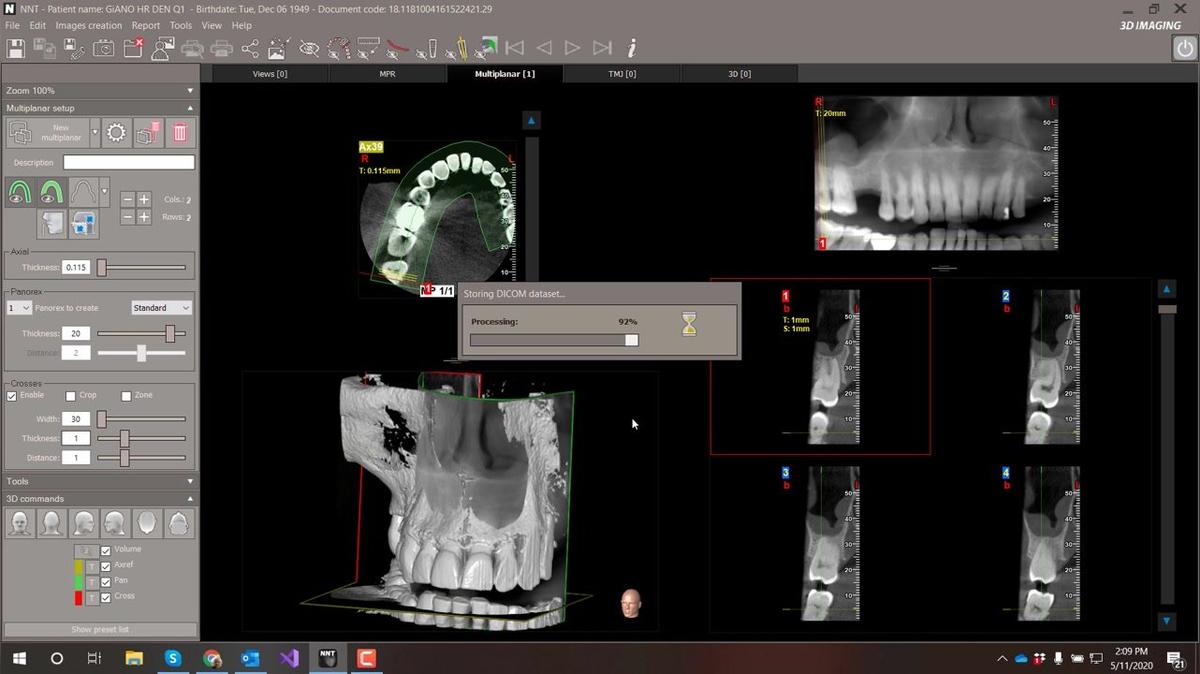
Task: Click the Show preset list button
Action: click(100, 629)
